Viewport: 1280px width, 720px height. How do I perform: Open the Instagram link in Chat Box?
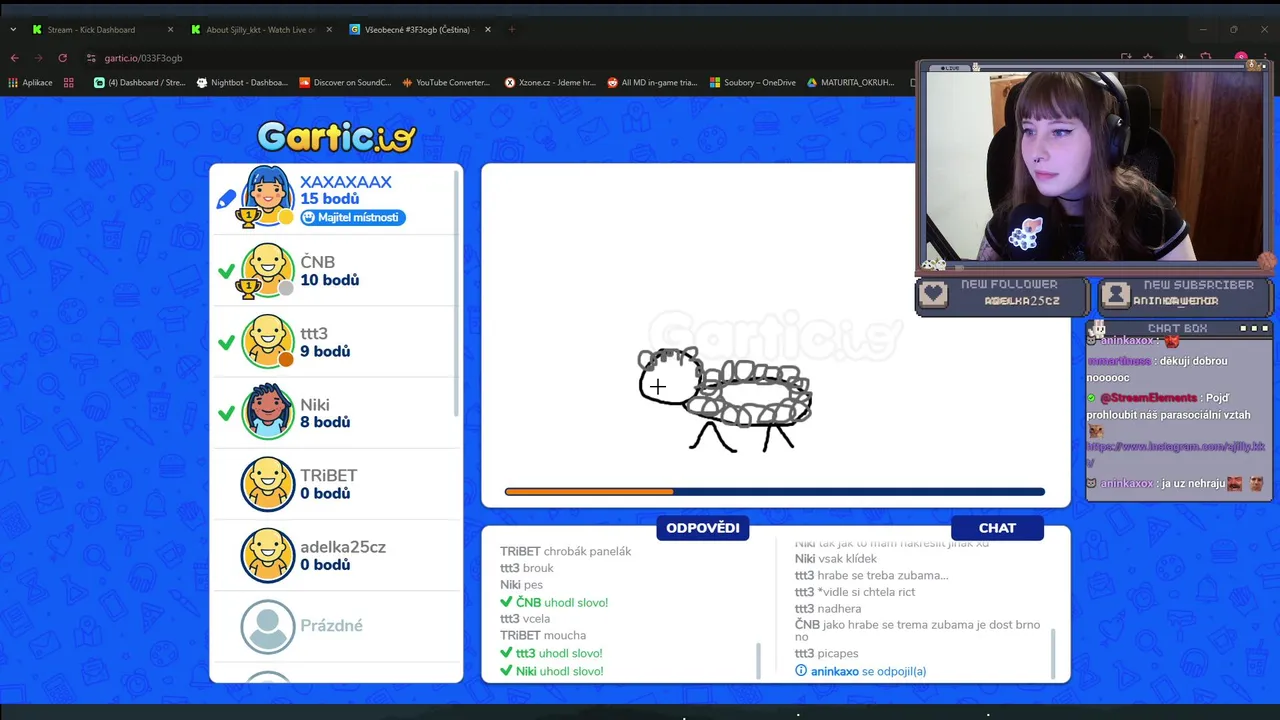point(1176,453)
